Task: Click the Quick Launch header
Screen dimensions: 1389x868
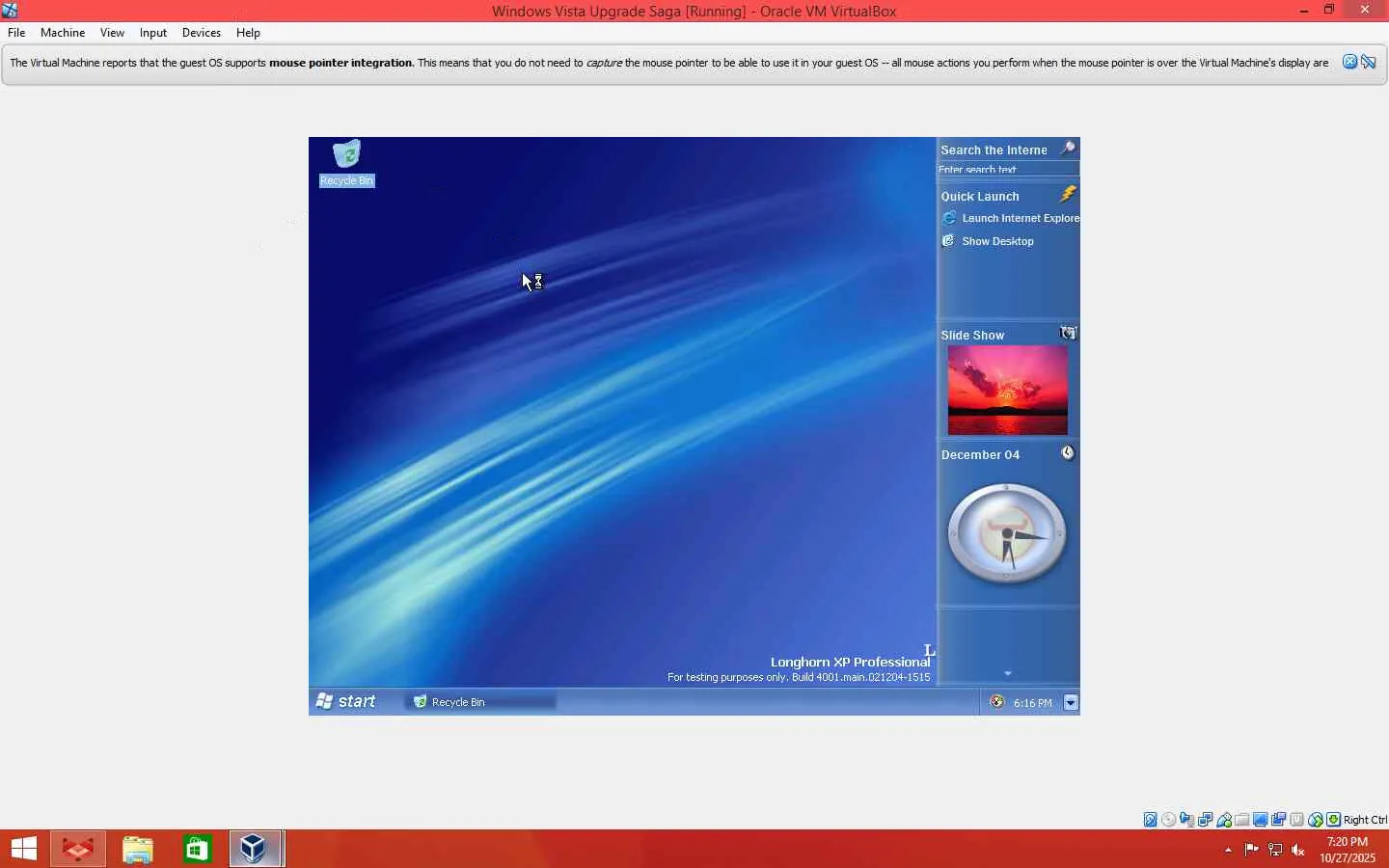Action: [980, 196]
